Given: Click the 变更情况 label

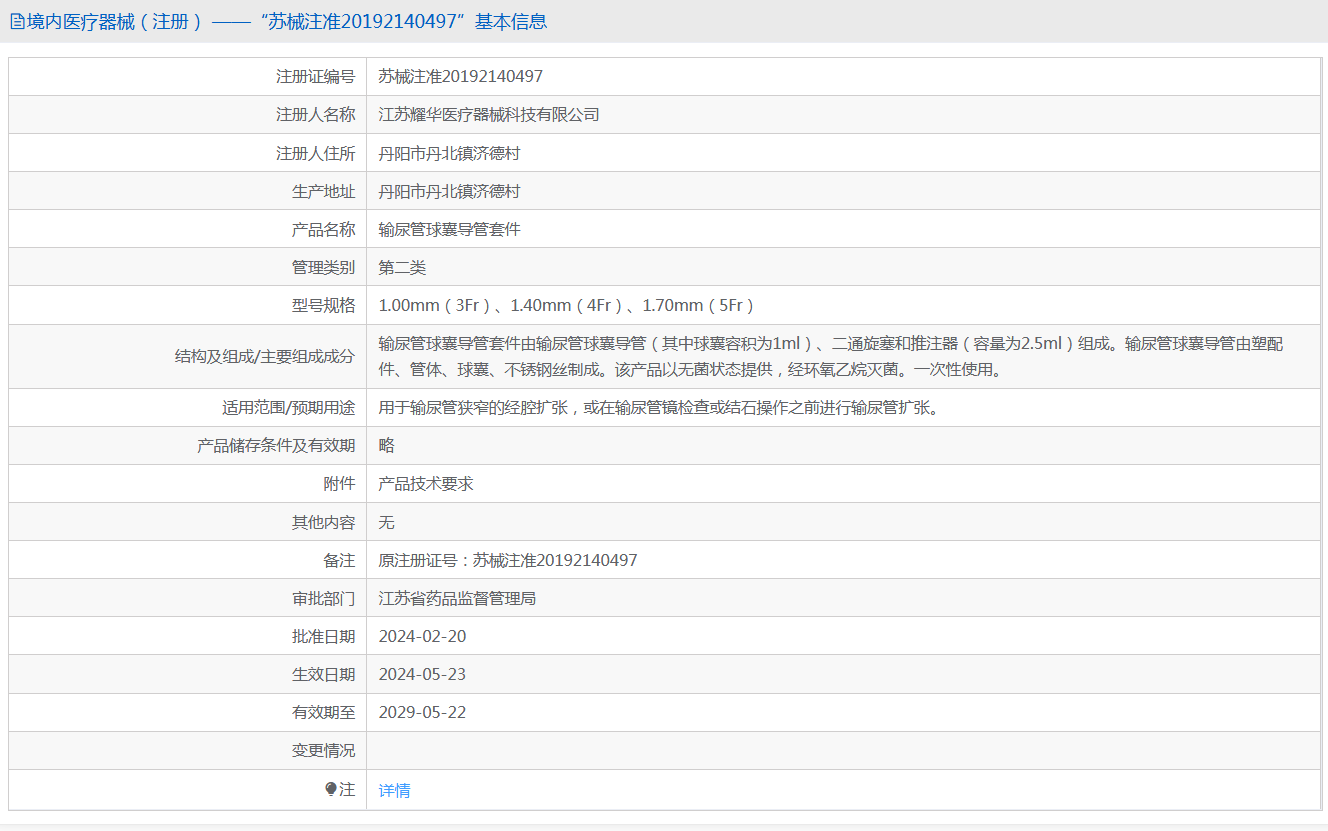Looking at the screenshot, I should pos(324,750).
